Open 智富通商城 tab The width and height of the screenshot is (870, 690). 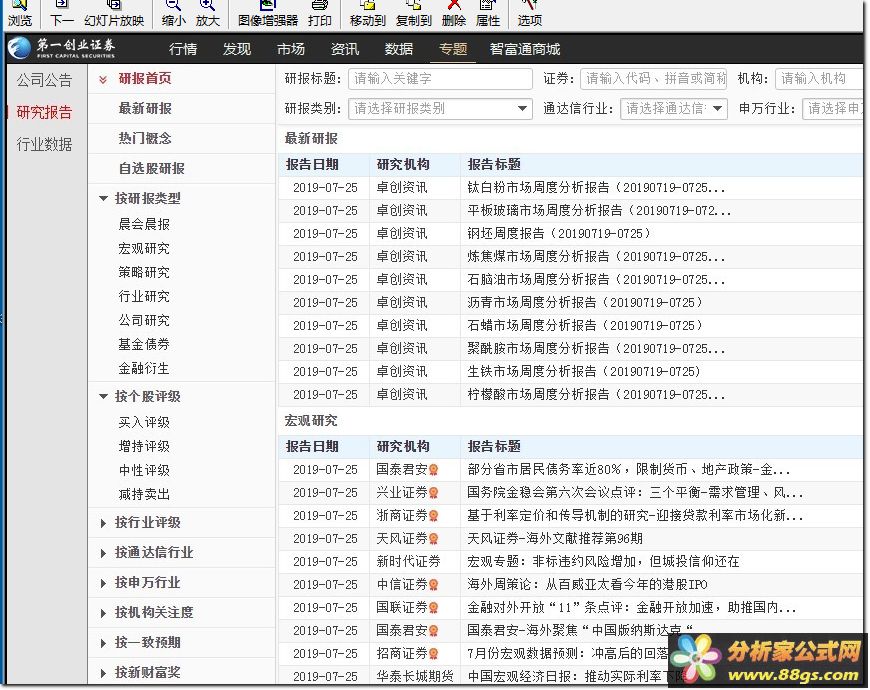pos(524,49)
